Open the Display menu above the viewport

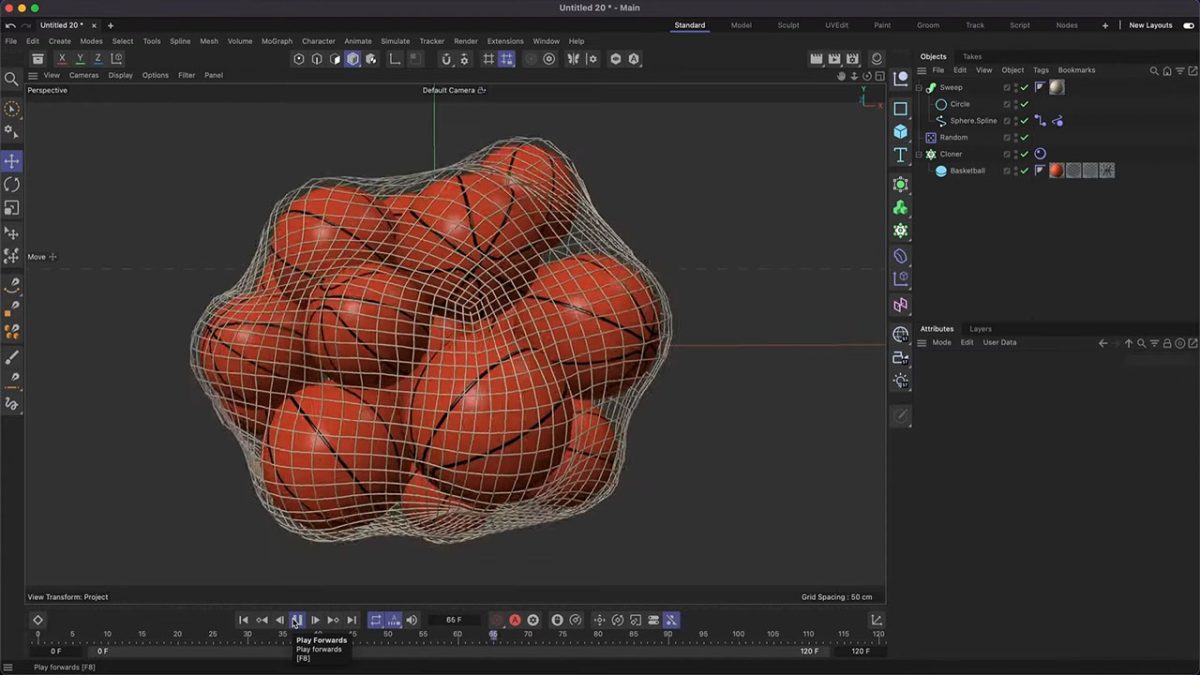coord(120,74)
